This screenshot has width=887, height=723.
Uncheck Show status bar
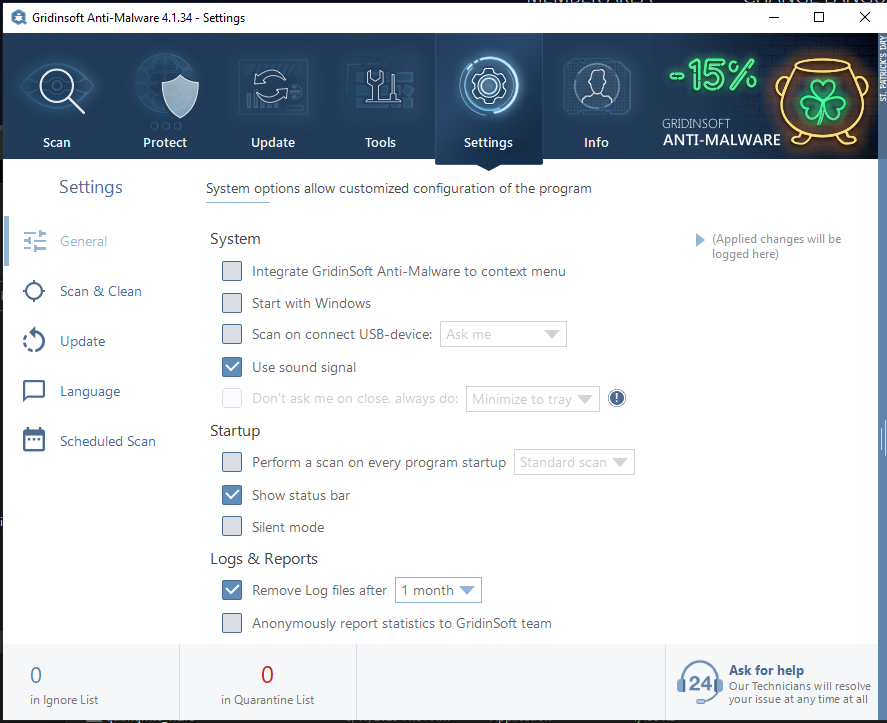(x=232, y=494)
